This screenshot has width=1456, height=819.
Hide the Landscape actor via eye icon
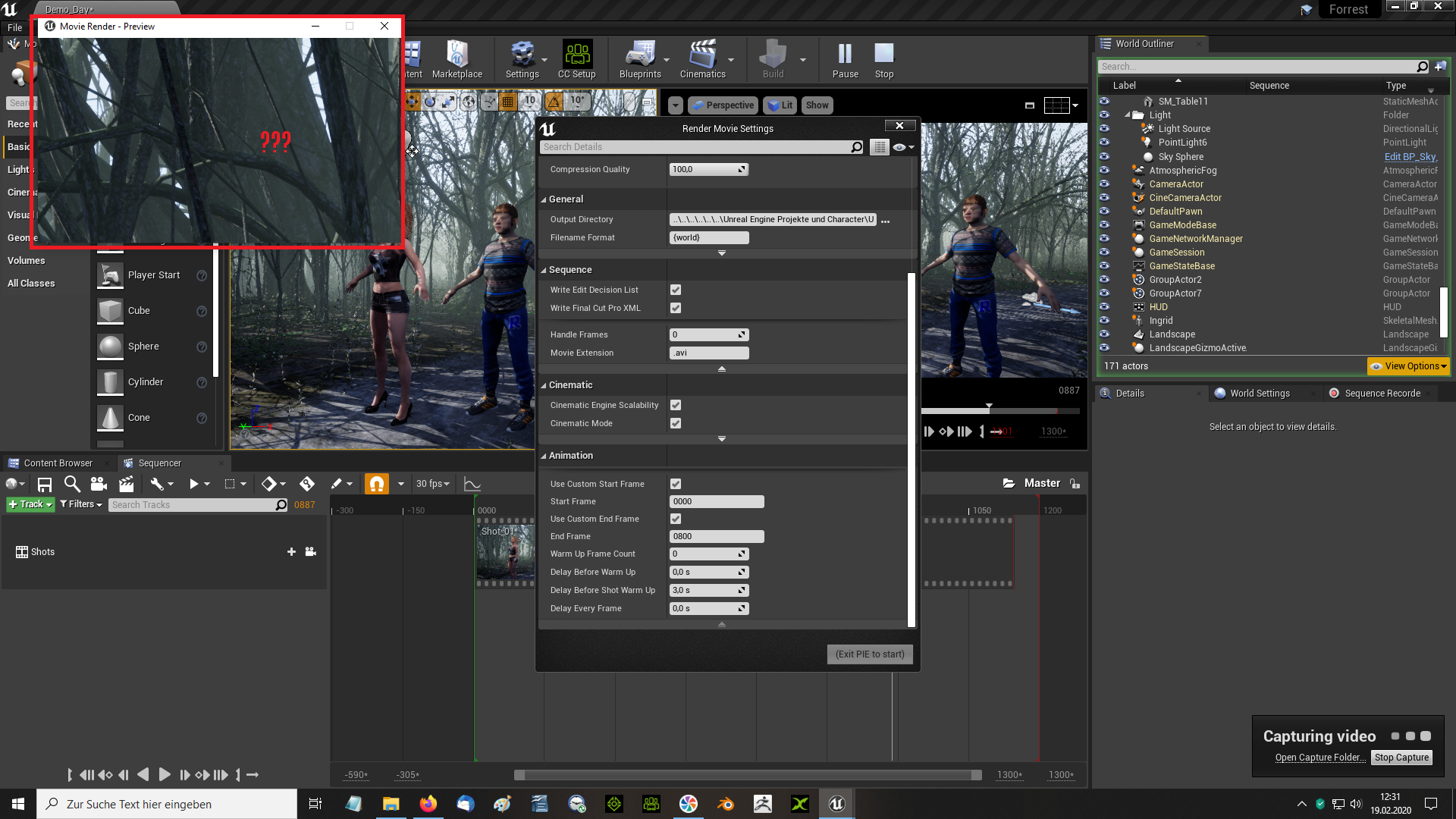pos(1104,334)
